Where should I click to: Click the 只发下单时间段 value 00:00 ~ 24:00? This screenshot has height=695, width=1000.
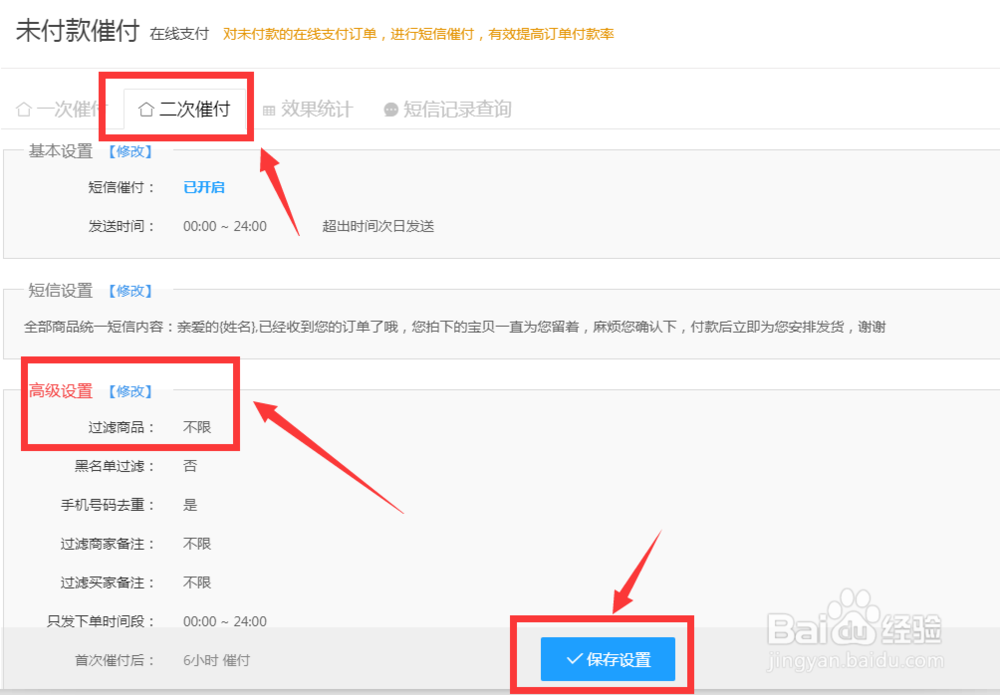pos(224,622)
